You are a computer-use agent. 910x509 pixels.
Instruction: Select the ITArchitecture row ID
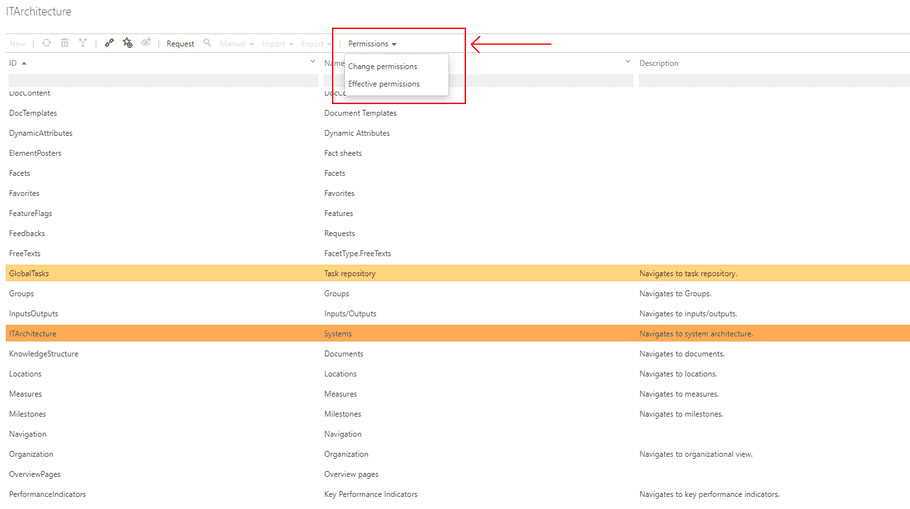point(32,334)
